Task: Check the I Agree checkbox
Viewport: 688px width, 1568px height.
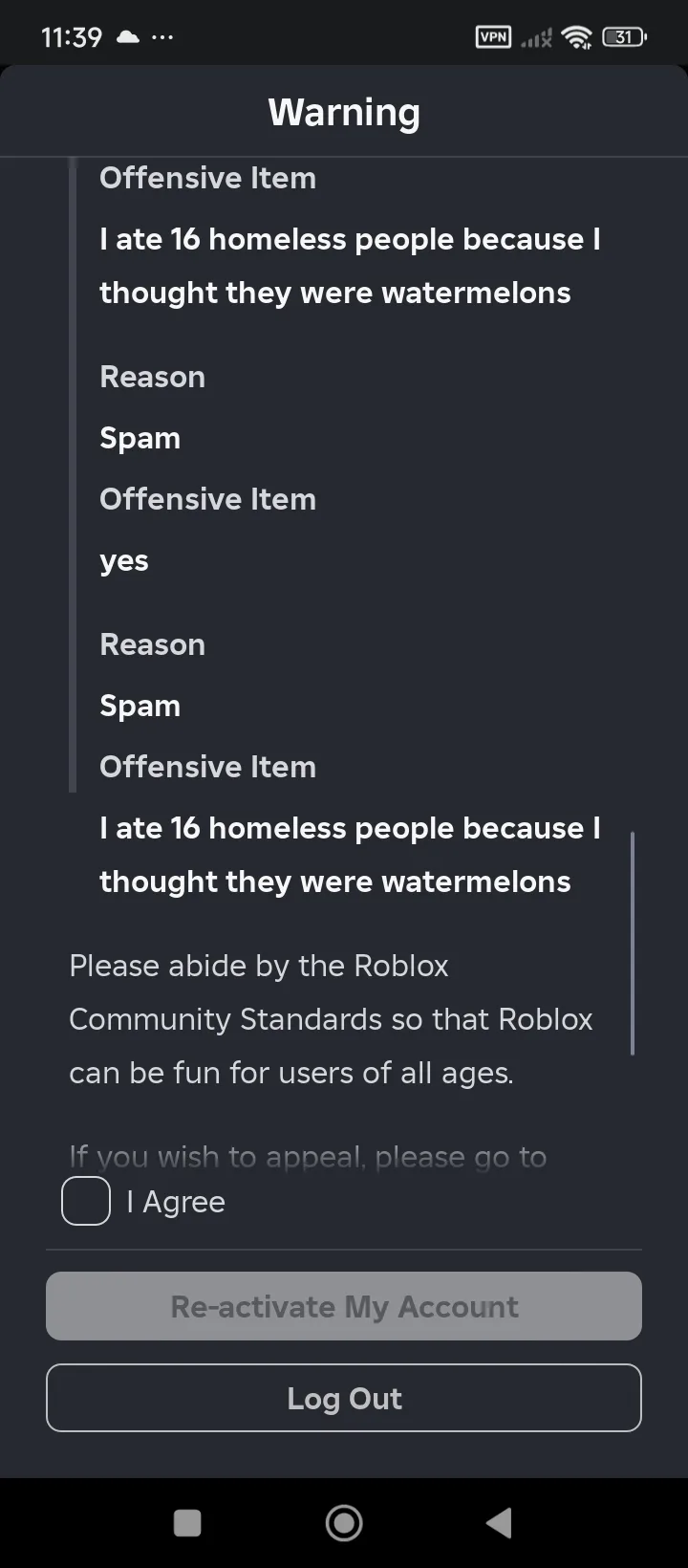Action: (x=86, y=1201)
